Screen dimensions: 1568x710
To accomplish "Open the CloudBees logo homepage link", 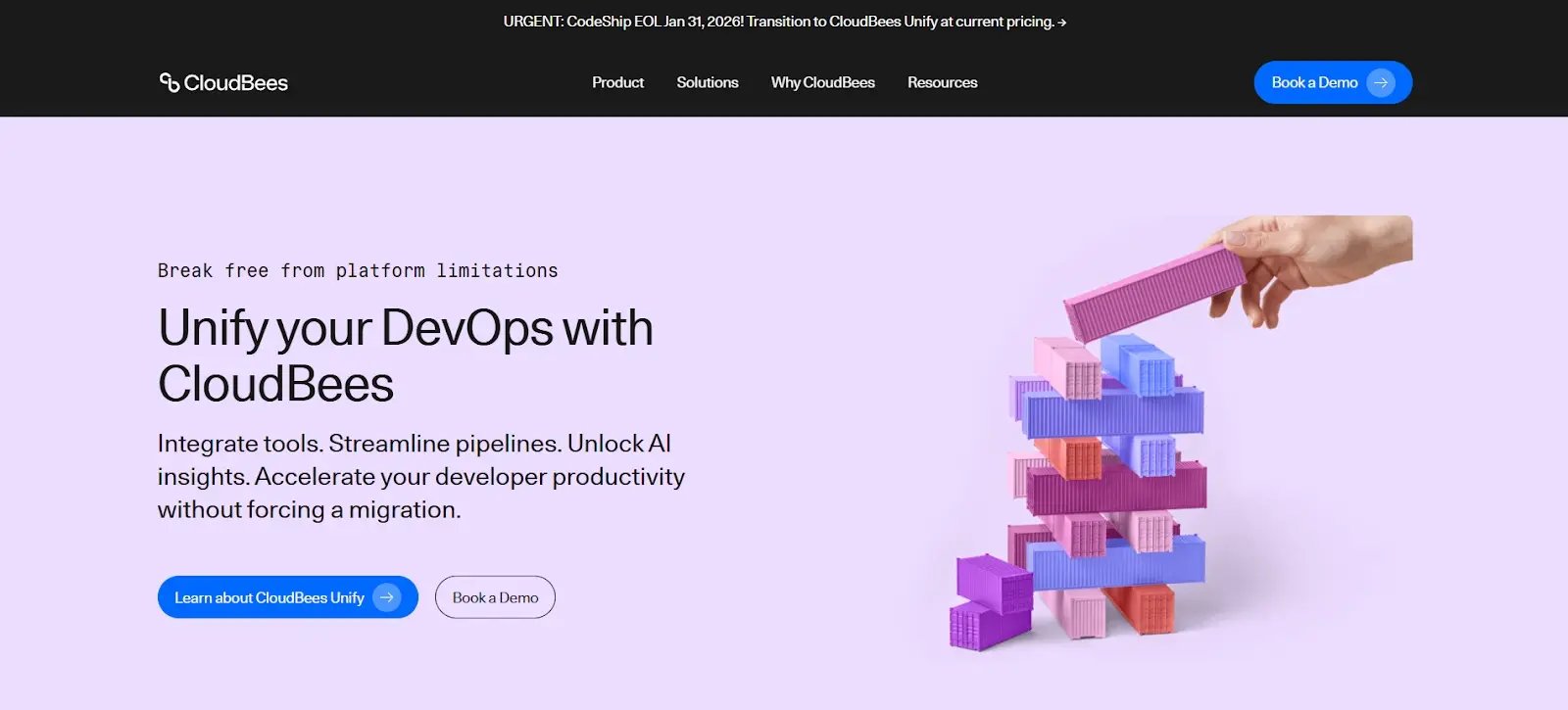I will click(223, 83).
